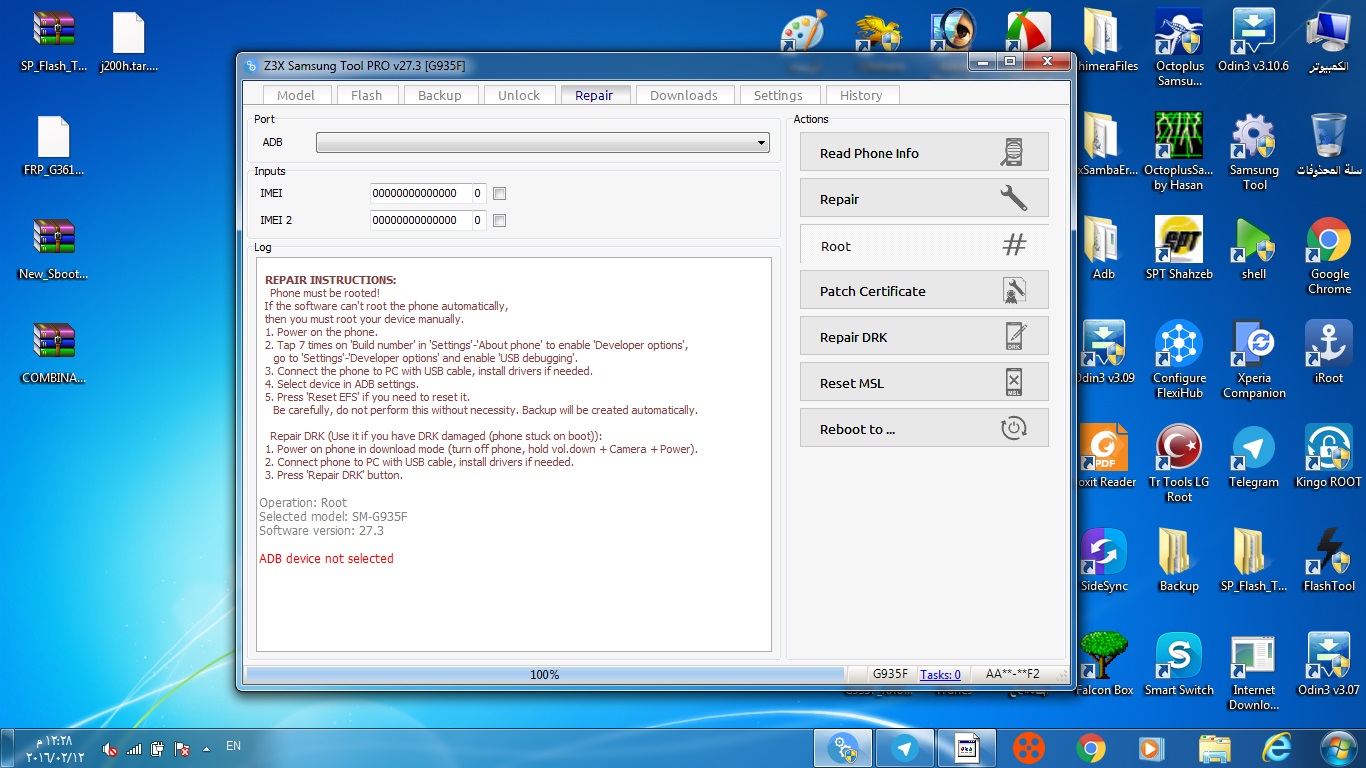Click the AA**-**F2 status bar entry

tap(1012, 675)
